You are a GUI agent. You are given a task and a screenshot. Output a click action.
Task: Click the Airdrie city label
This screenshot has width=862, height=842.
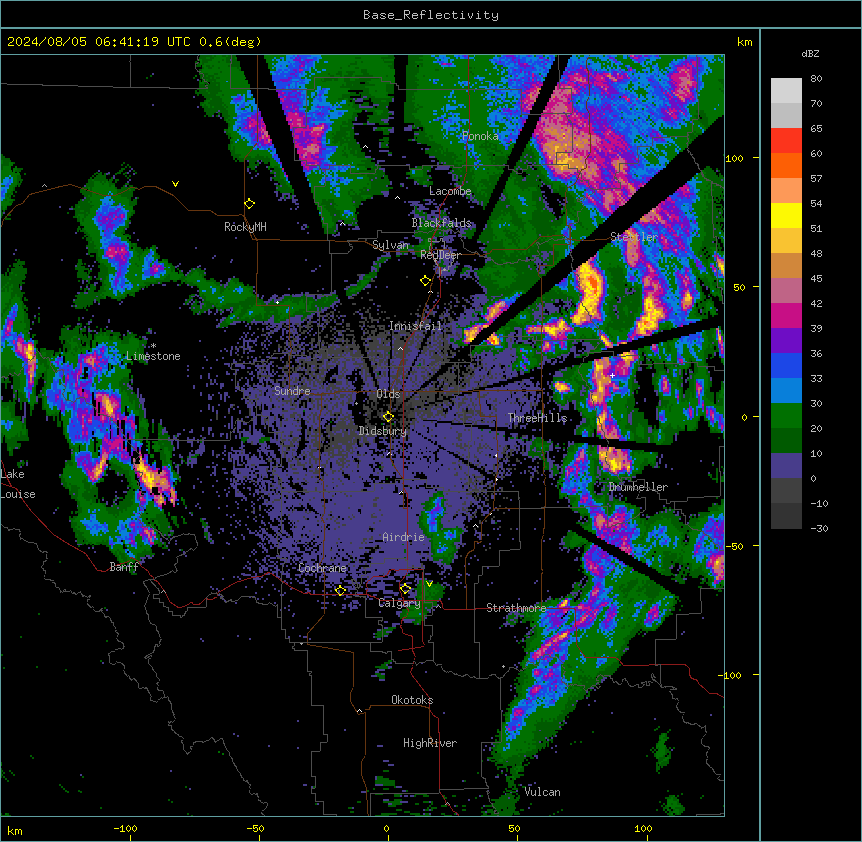[x=403, y=538]
